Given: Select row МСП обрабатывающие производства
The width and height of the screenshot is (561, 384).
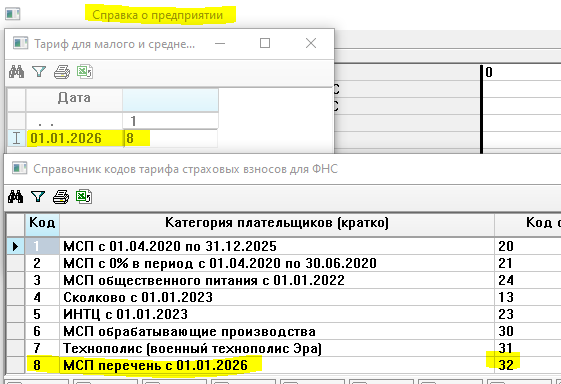Looking at the screenshot, I should pos(283,331).
